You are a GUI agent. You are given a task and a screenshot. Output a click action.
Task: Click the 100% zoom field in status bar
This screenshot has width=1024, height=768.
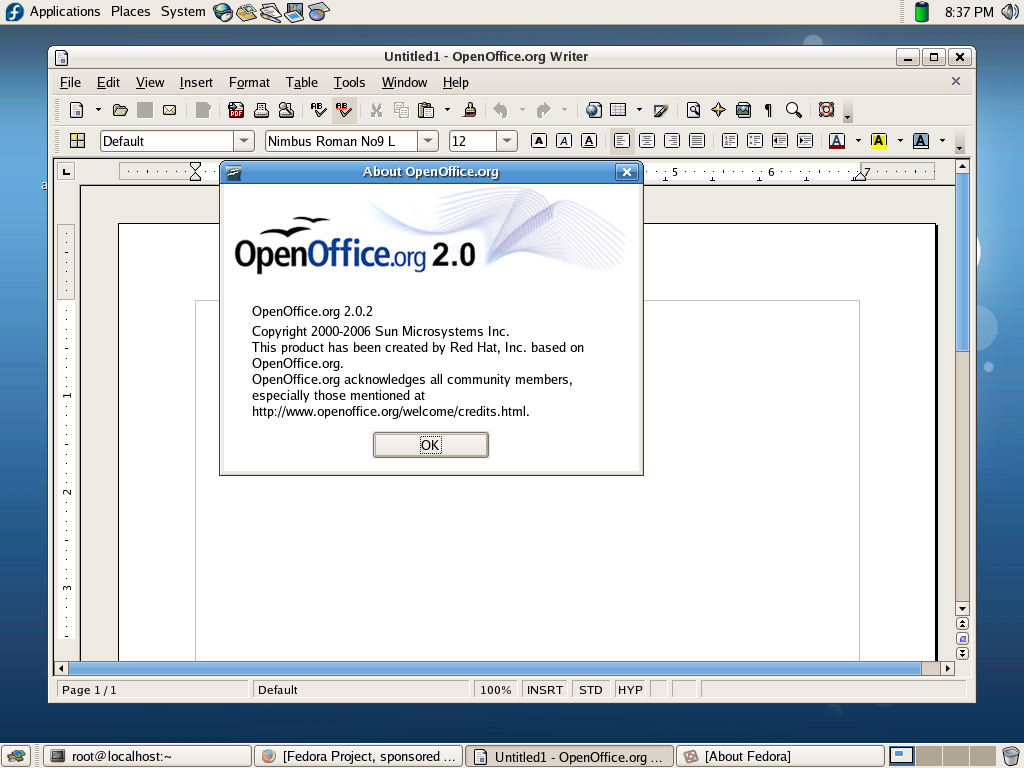click(x=496, y=690)
